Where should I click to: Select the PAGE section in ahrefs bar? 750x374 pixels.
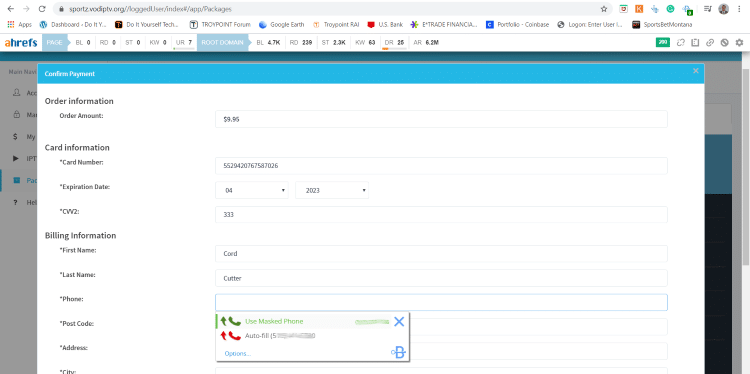coord(55,43)
